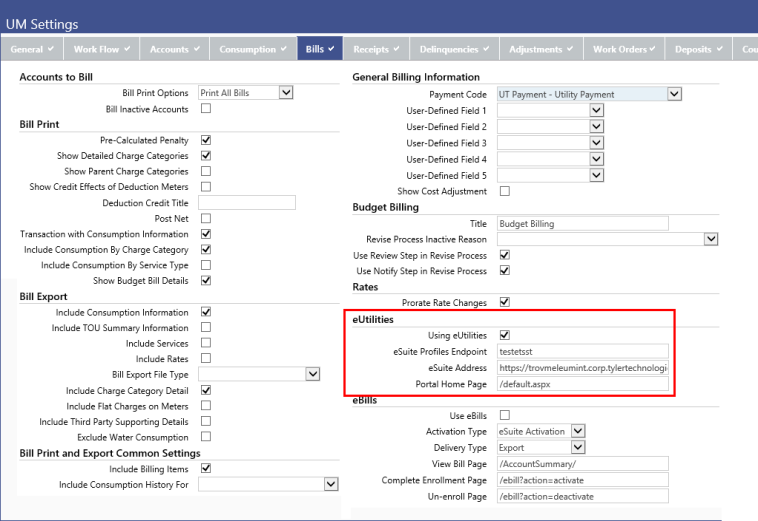Expand the eBills Activation Type dropdown
Screen dimensions: 758x521
click(x=578, y=431)
